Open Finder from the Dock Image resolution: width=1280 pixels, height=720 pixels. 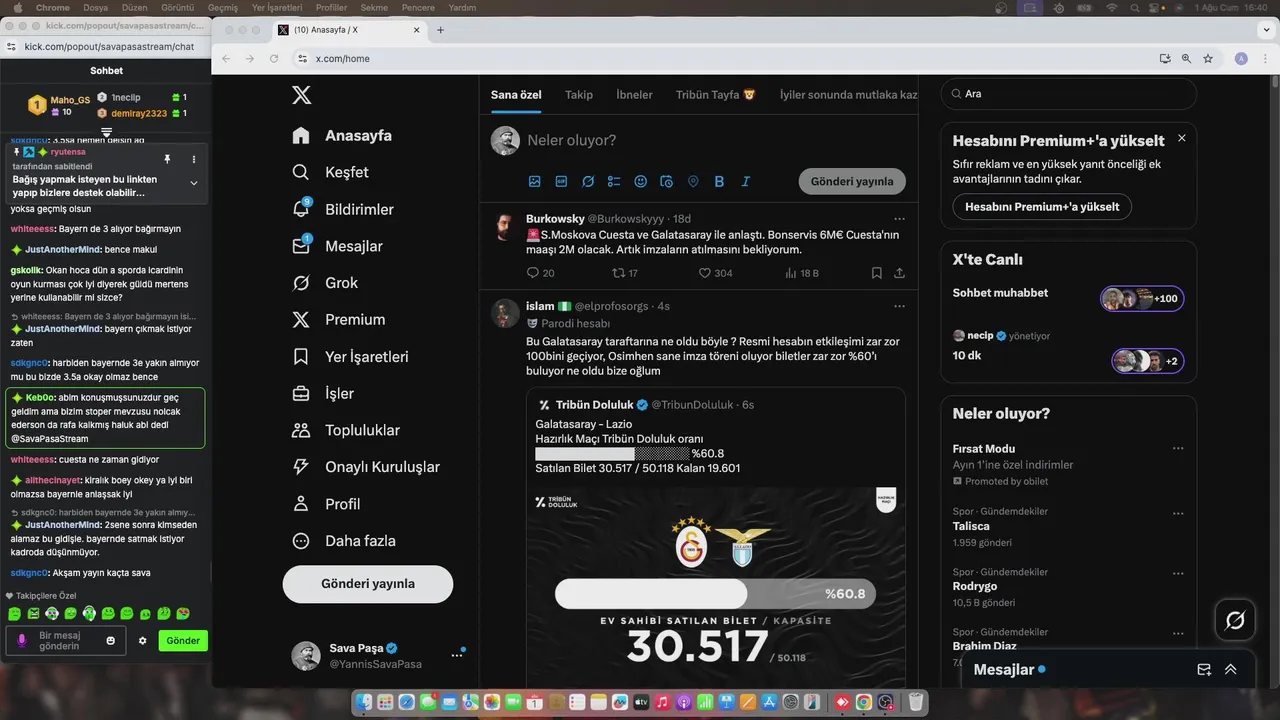coord(365,703)
